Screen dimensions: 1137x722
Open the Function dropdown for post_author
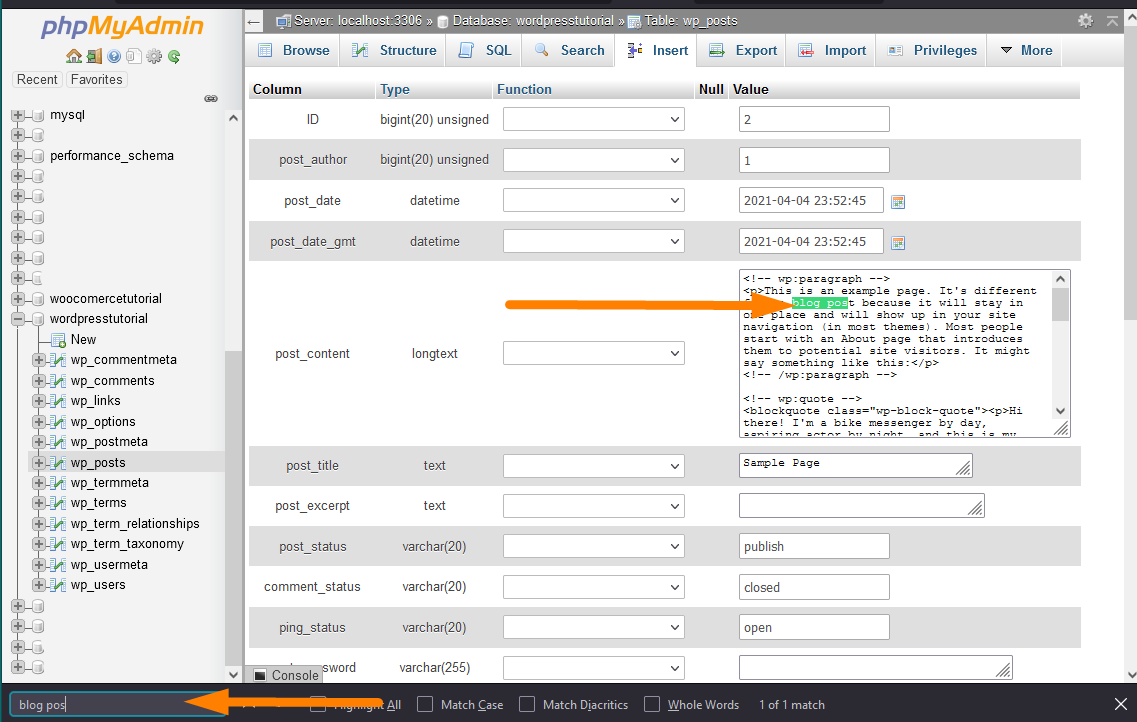coord(594,160)
